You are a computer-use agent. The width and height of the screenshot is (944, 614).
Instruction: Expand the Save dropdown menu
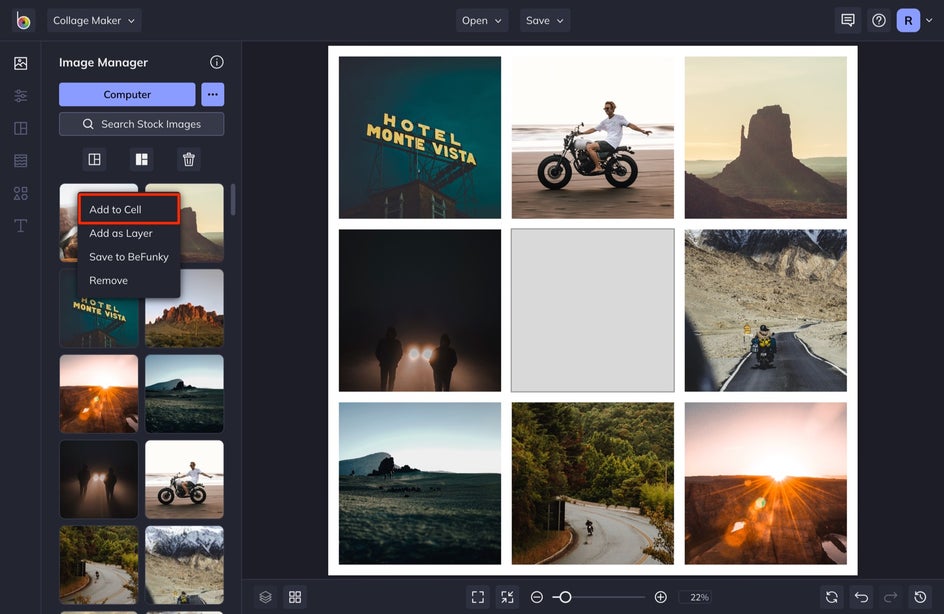click(x=545, y=20)
